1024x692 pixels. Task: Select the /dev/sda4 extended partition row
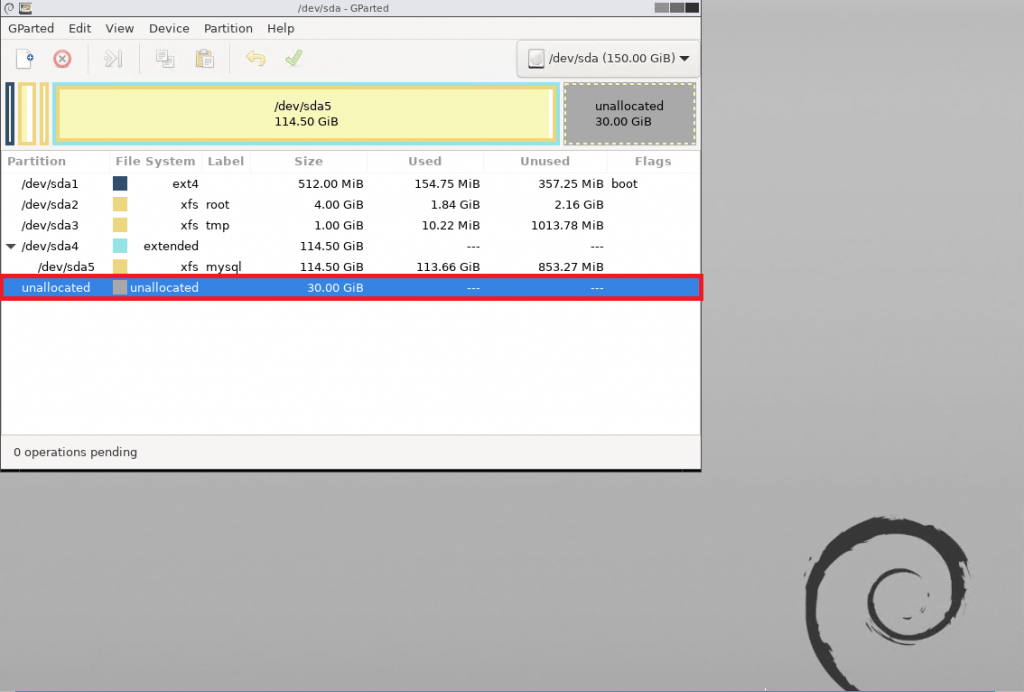click(351, 246)
